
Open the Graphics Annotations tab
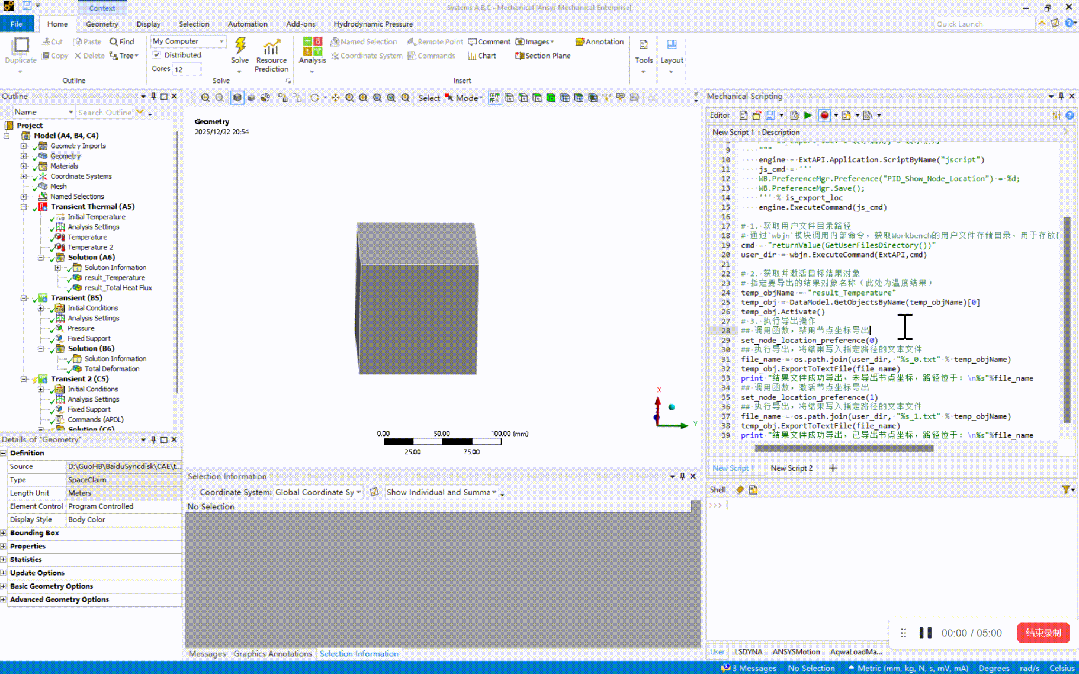pos(273,653)
